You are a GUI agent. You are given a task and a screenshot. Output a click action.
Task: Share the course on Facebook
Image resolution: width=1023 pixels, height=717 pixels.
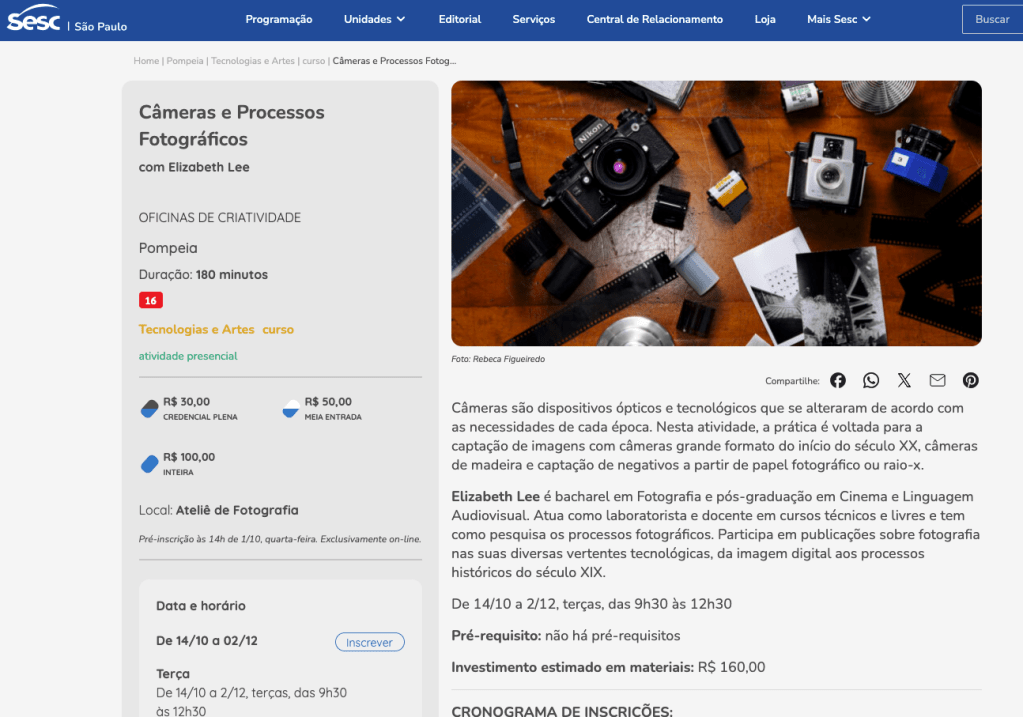pyautogui.click(x=838, y=380)
